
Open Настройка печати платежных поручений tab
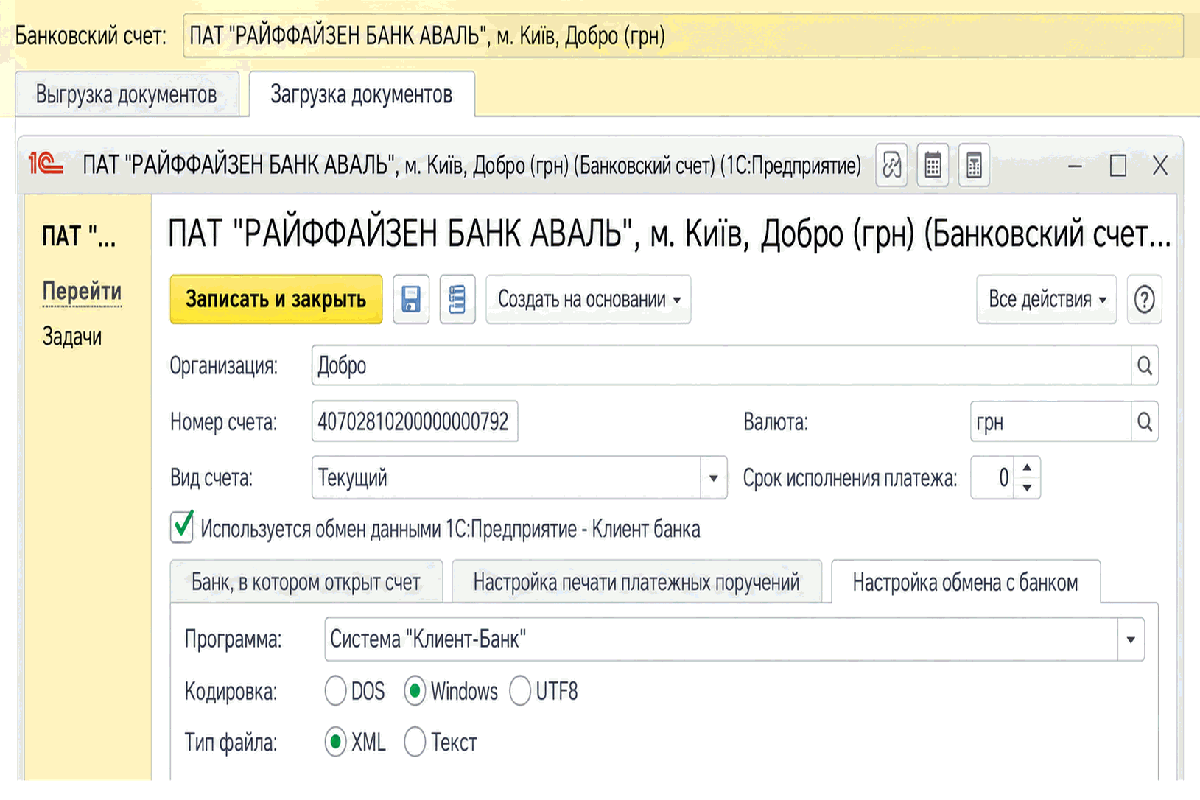tap(636, 582)
